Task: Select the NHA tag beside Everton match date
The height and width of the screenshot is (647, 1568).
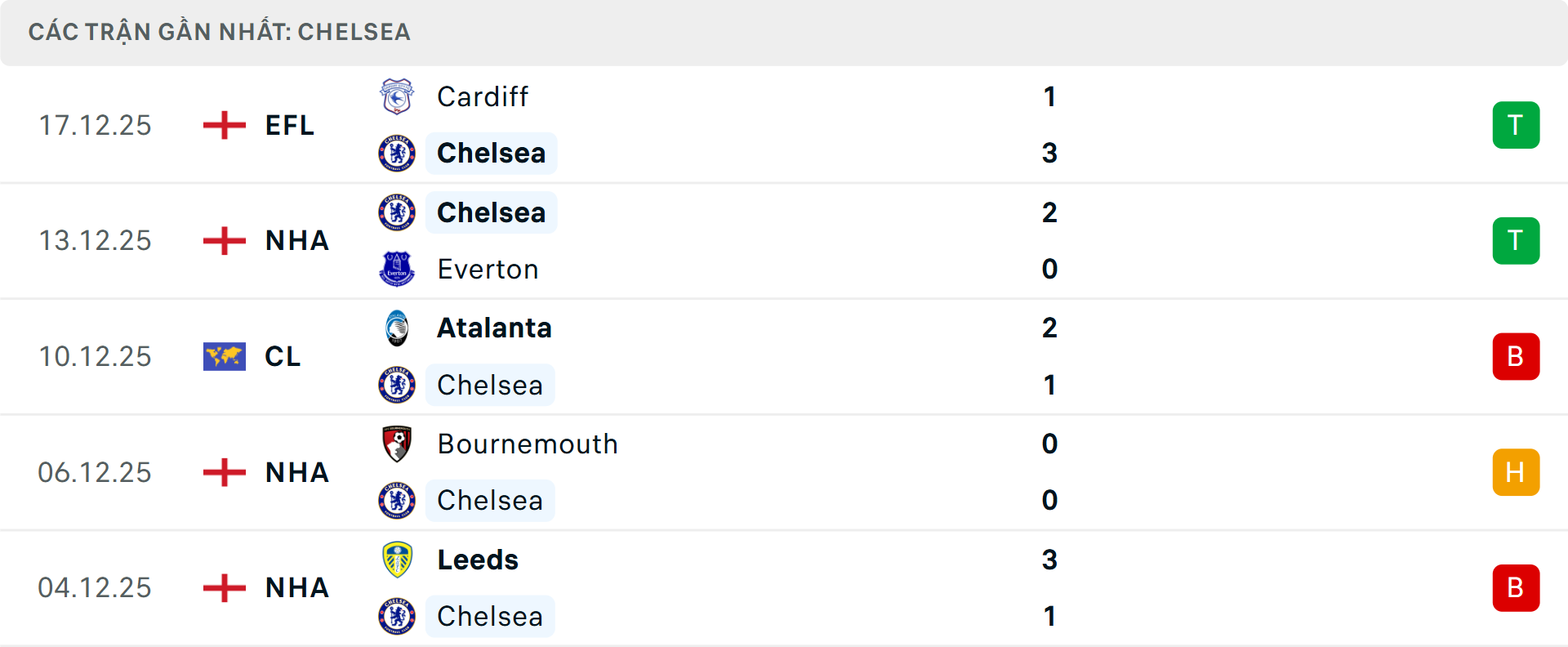Action: [296, 240]
